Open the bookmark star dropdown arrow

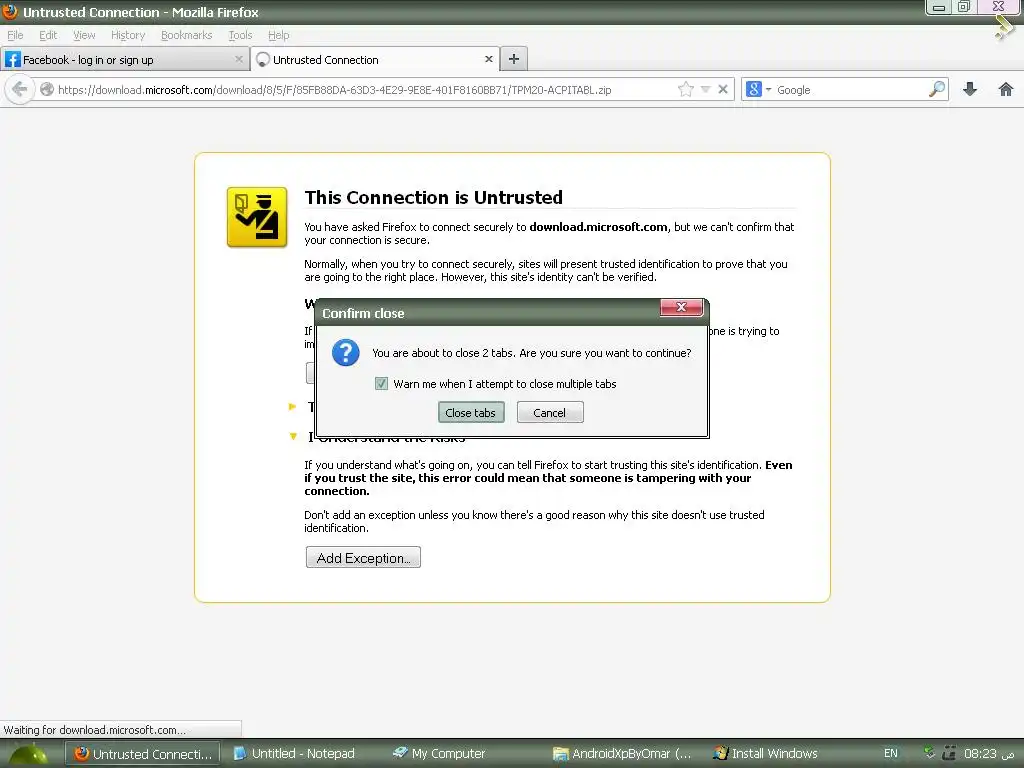[705, 89]
